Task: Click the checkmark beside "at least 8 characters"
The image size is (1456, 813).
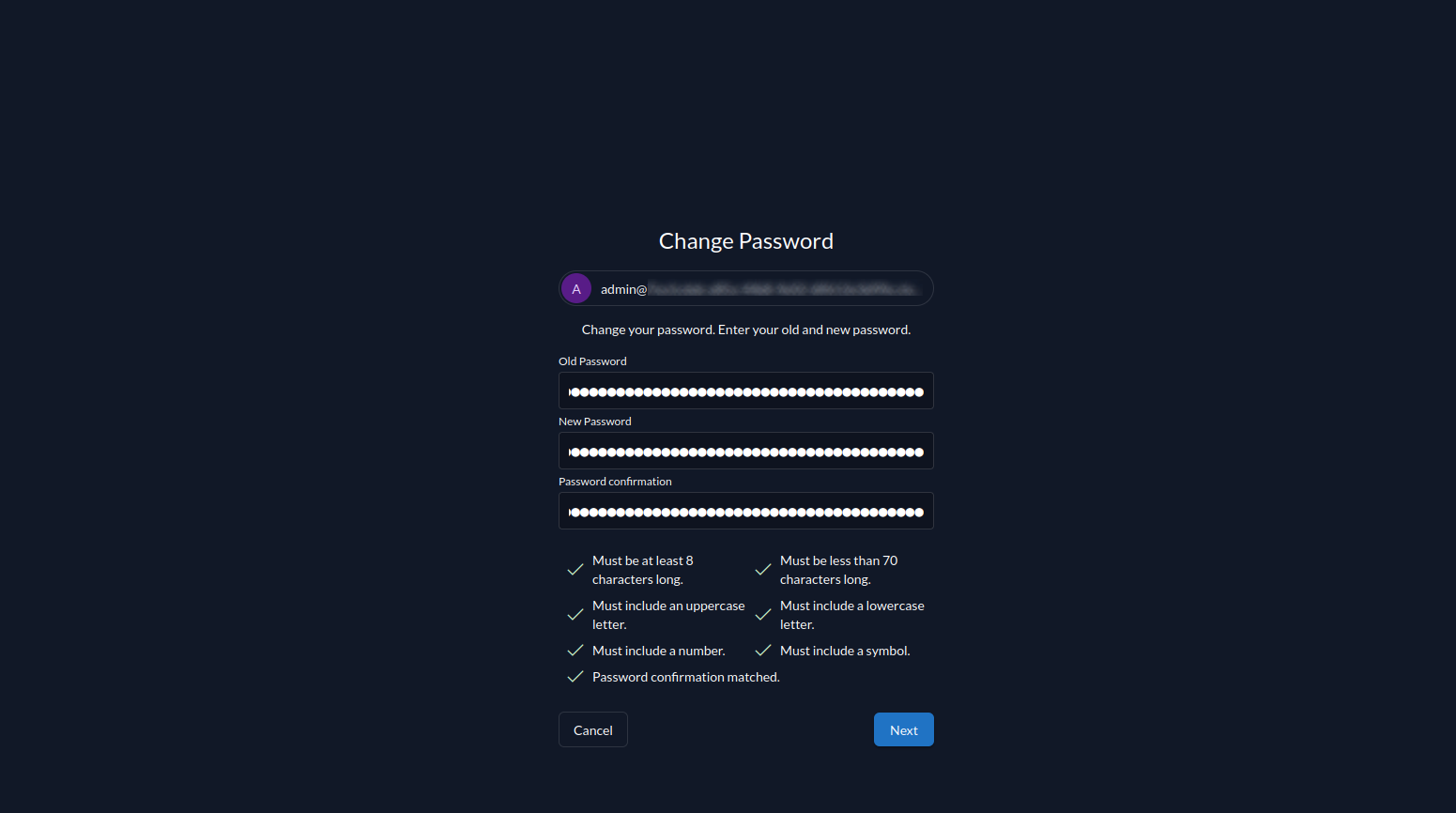Action: [575, 570]
